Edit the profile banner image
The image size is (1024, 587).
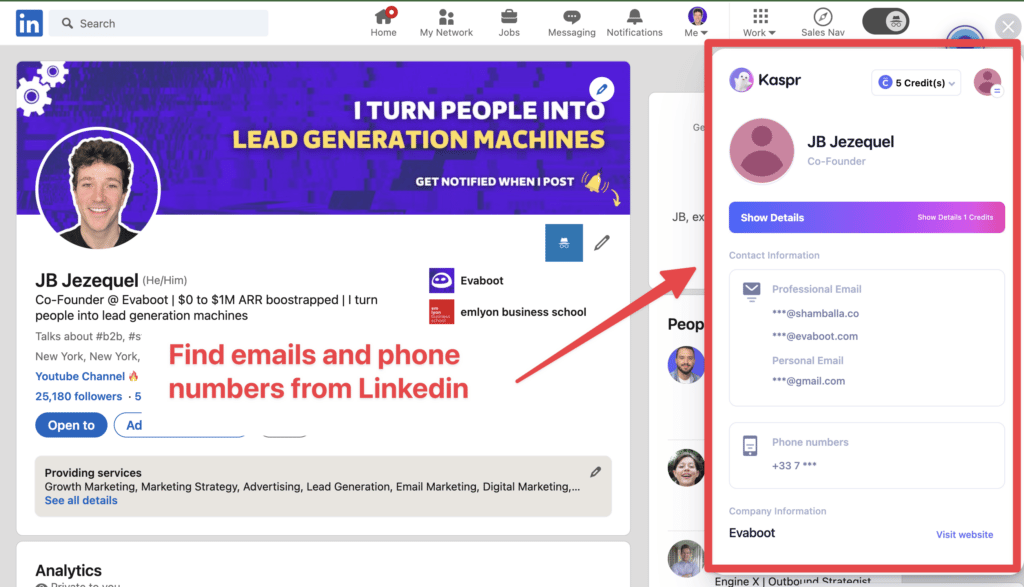coord(601,89)
